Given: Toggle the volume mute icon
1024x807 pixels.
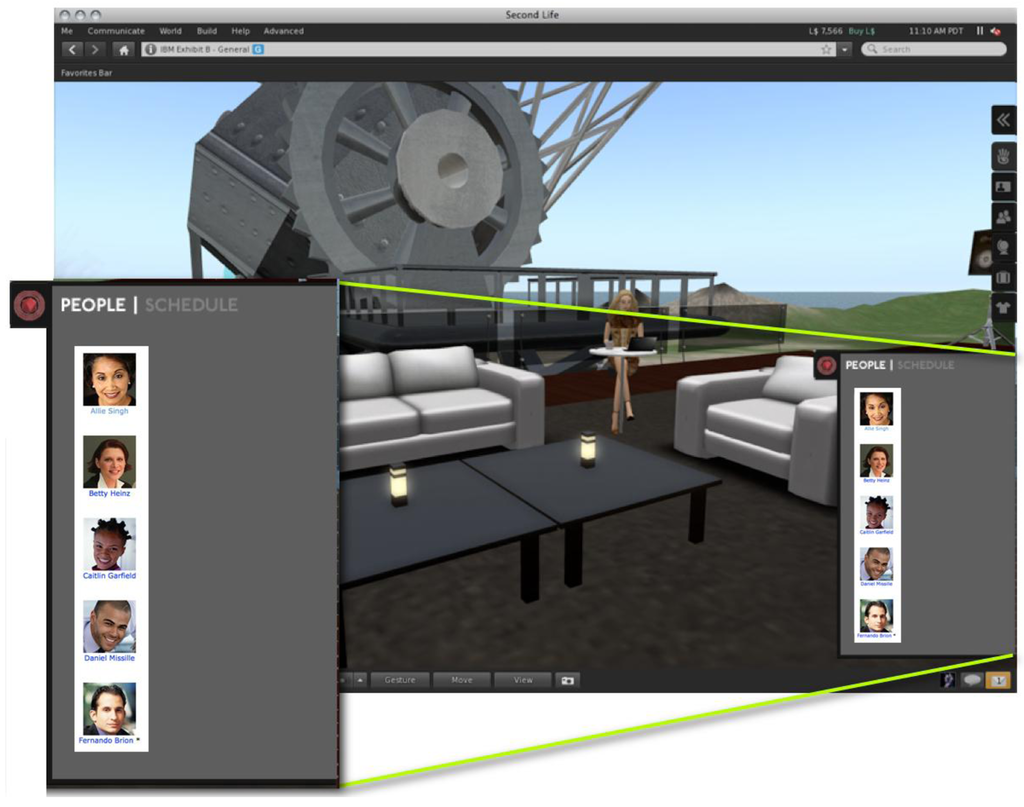Looking at the screenshot, I should pyautogui.click(x=996, y=31).
